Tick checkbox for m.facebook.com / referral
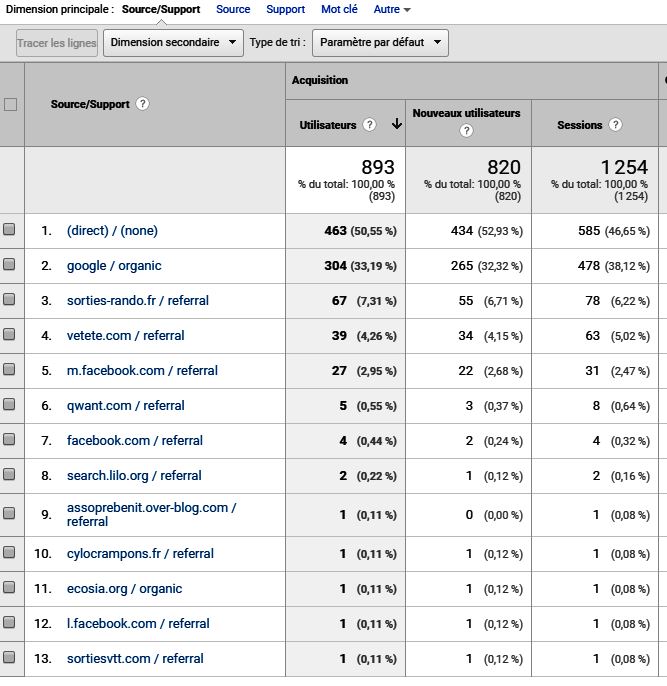Viewport: 667px width, 686px height. pyautogui.click(x=9, y=369)
